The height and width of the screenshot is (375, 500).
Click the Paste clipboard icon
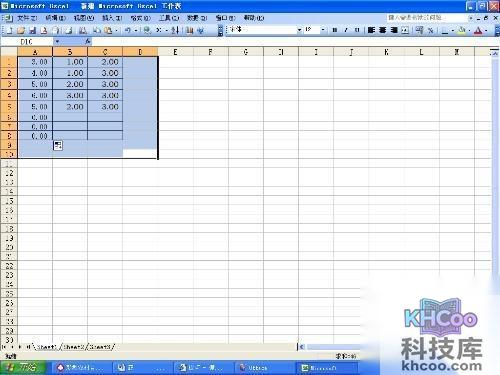coord(108,30)
